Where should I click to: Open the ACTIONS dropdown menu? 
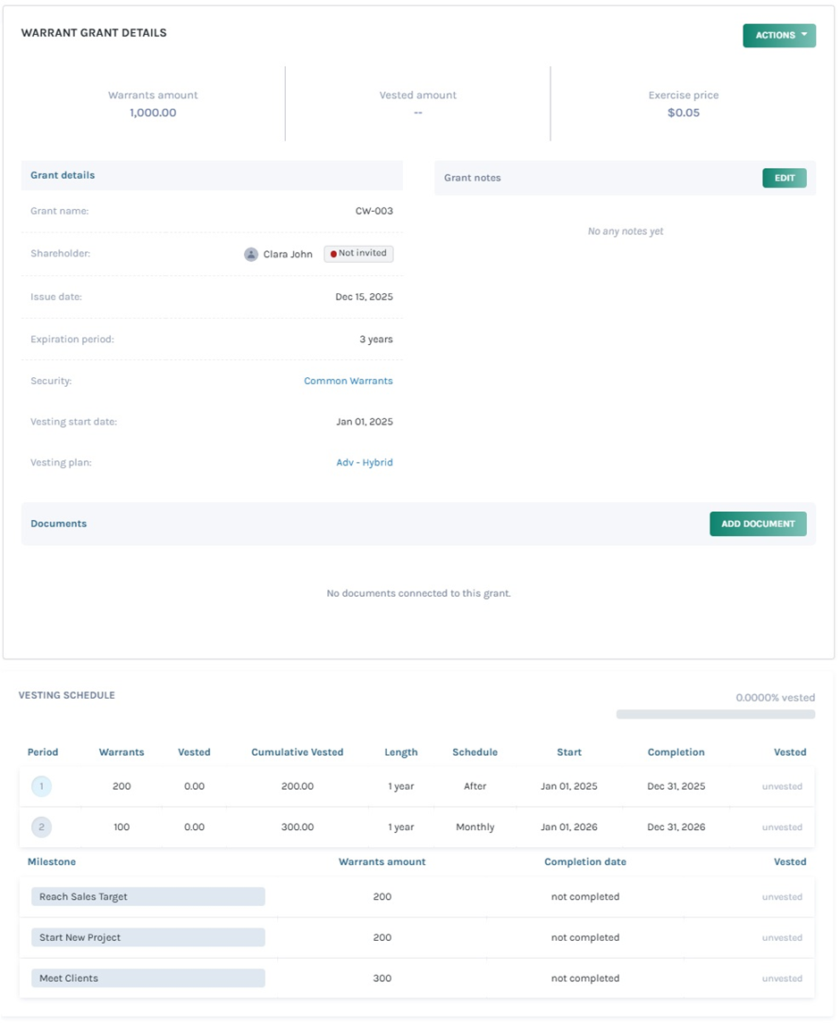coord(779,33)
